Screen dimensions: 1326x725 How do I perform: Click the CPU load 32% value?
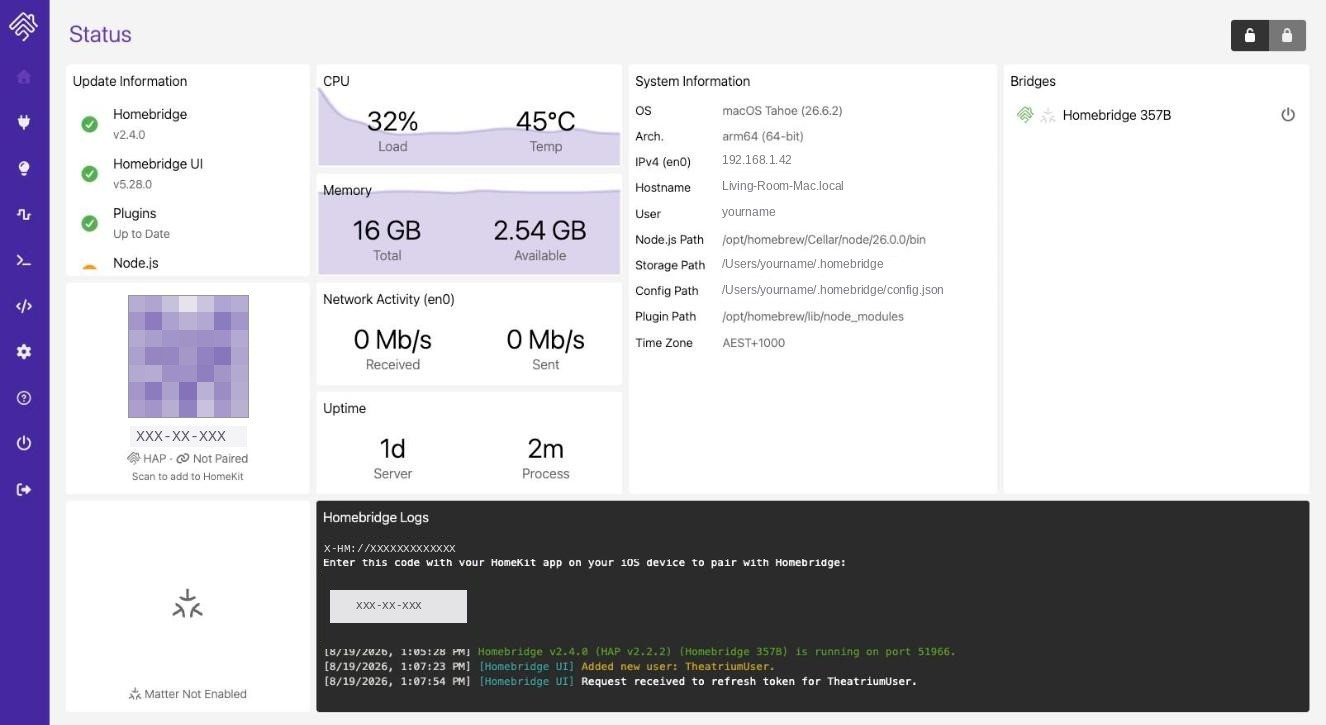click(x=392, y=121)
